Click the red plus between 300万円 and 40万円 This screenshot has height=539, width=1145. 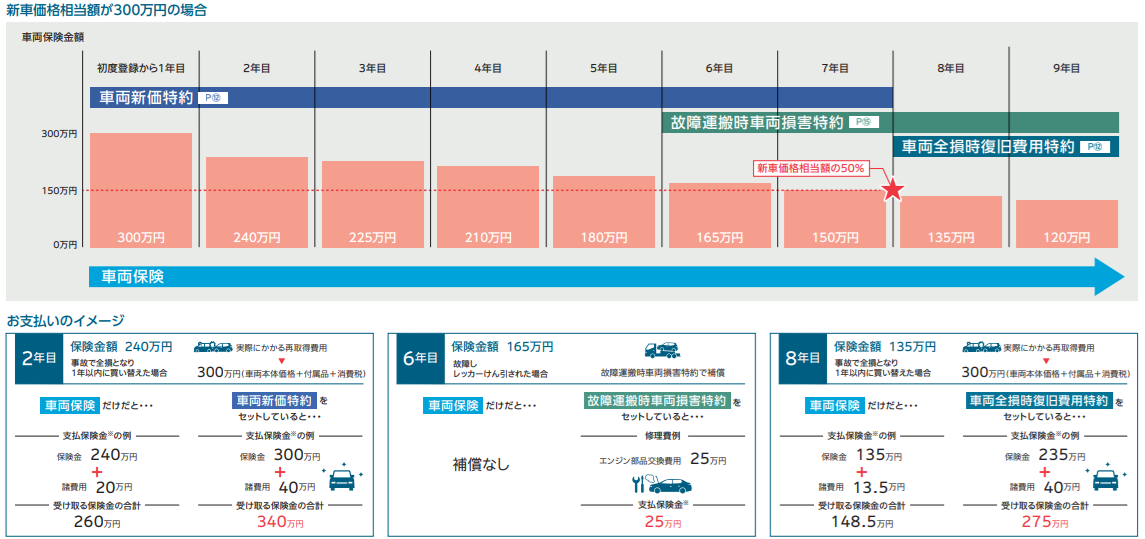click(279, 471)
